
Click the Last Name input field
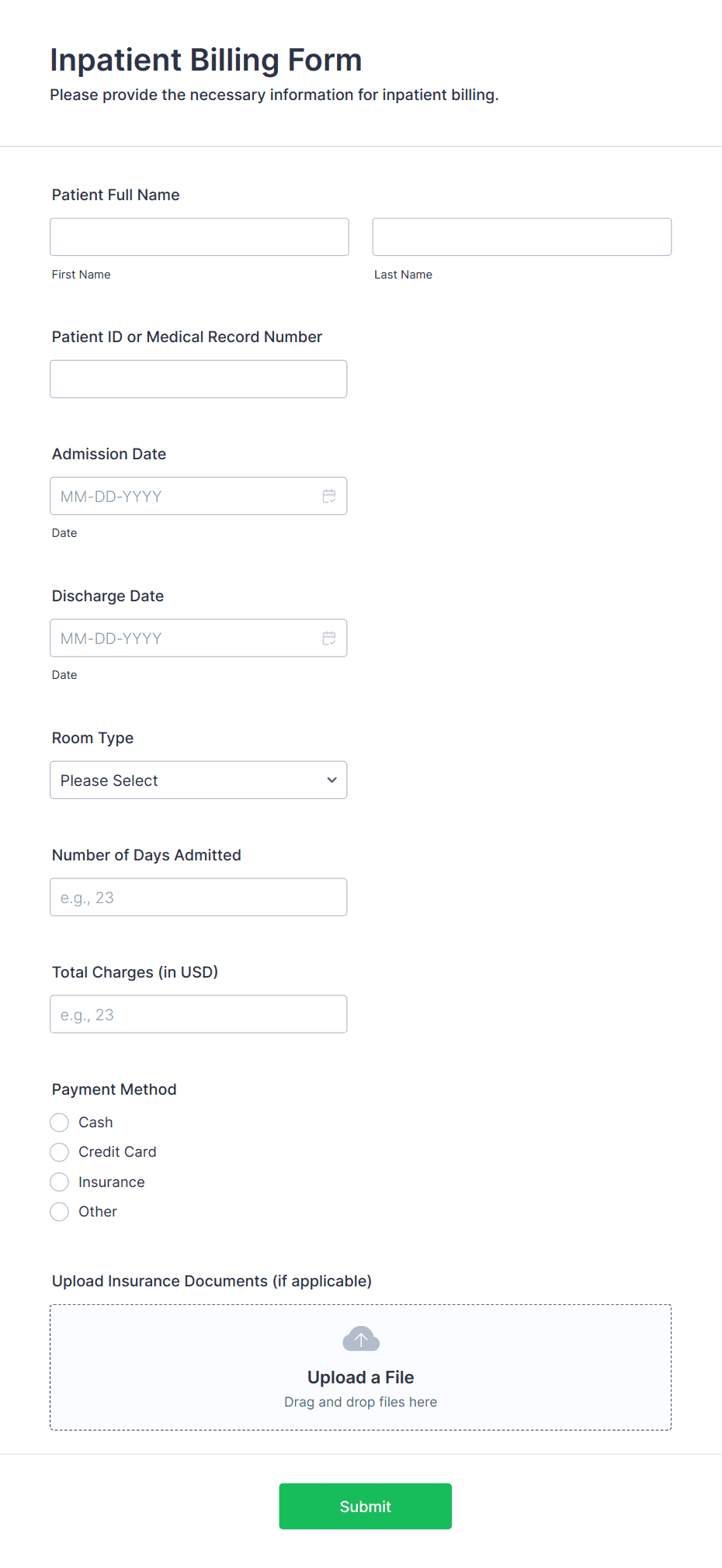point(521,237)
